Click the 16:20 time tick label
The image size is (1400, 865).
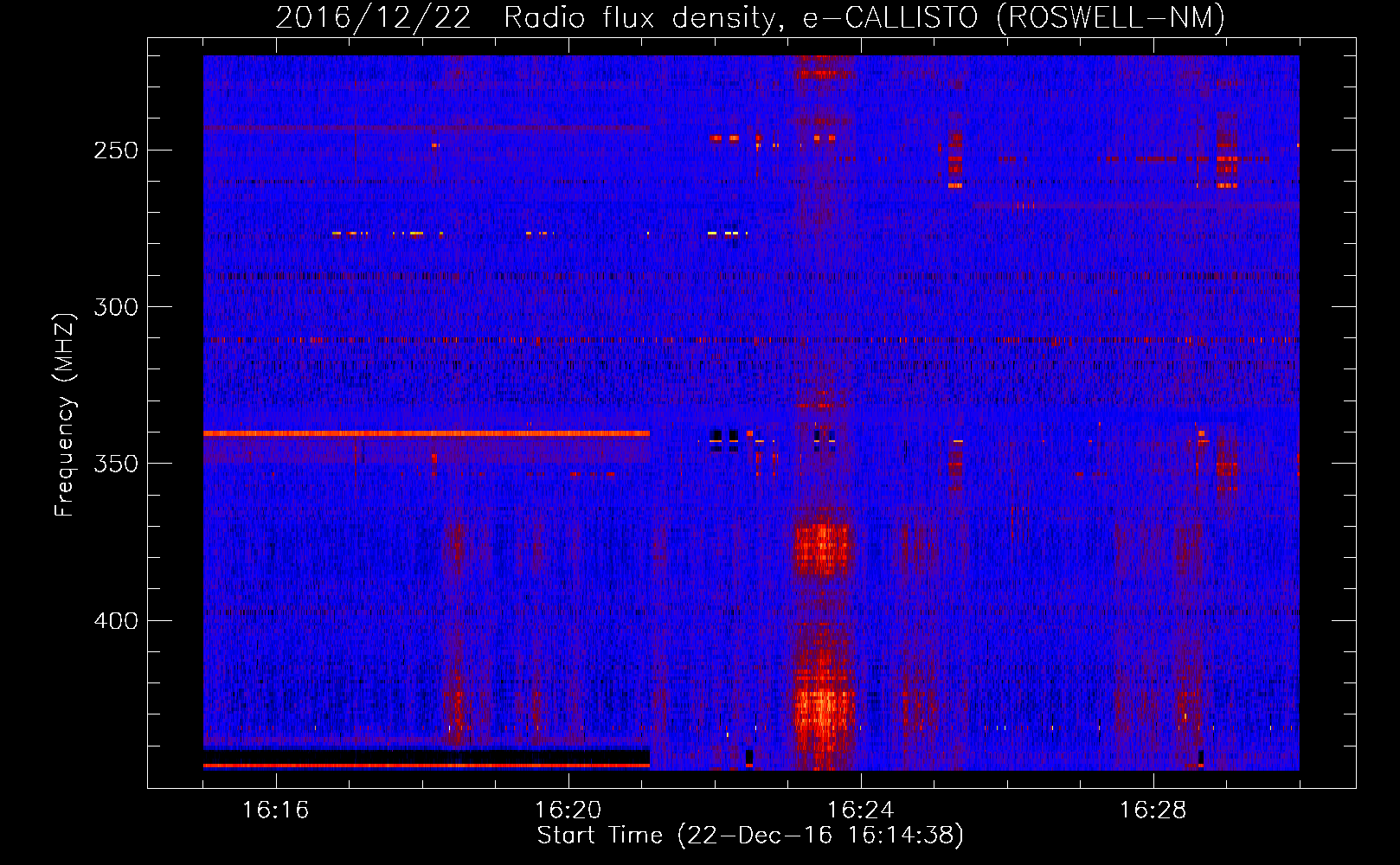pos(568,811)
